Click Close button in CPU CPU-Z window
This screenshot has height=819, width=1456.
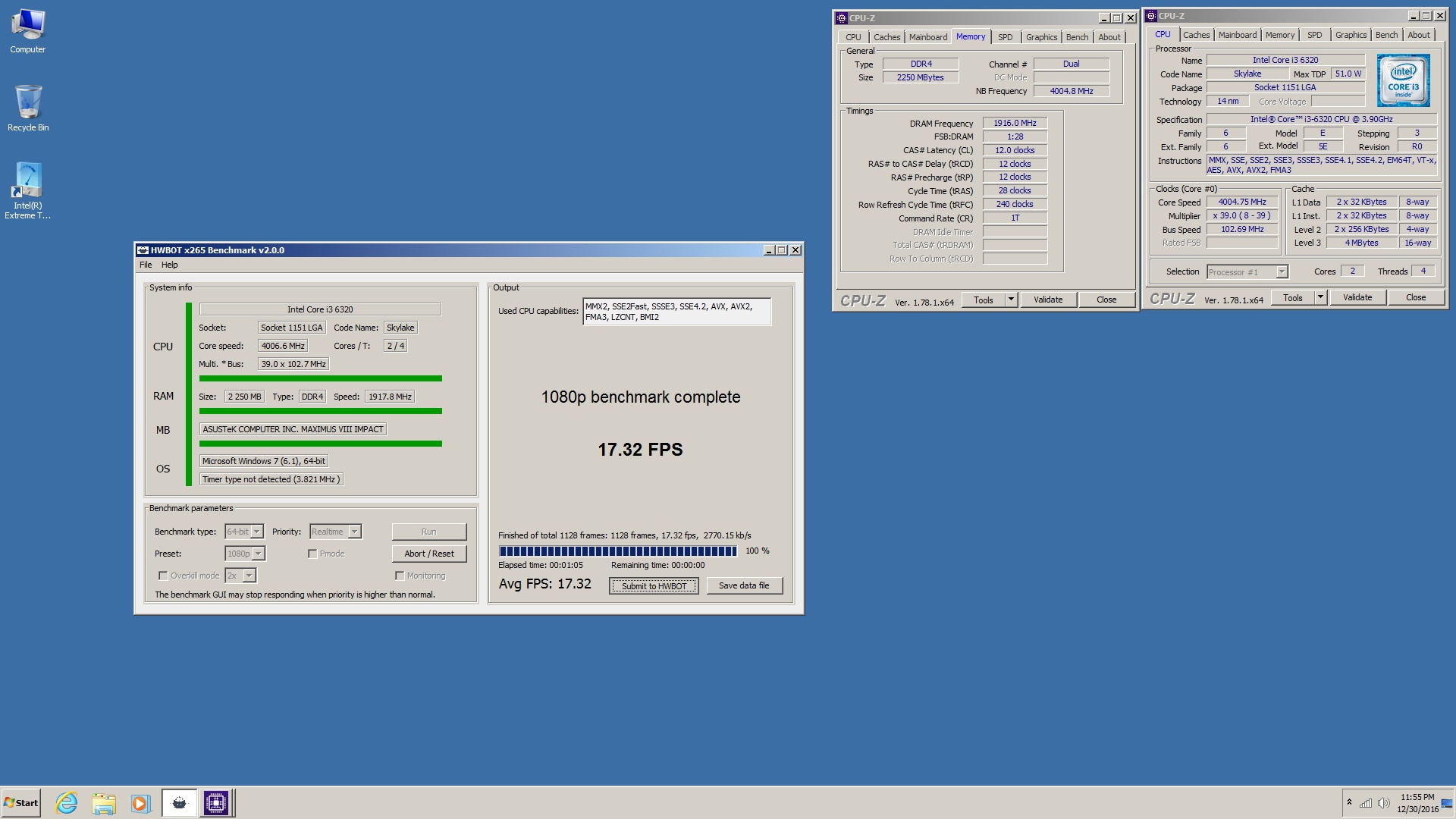click(x=1416, y=297)
